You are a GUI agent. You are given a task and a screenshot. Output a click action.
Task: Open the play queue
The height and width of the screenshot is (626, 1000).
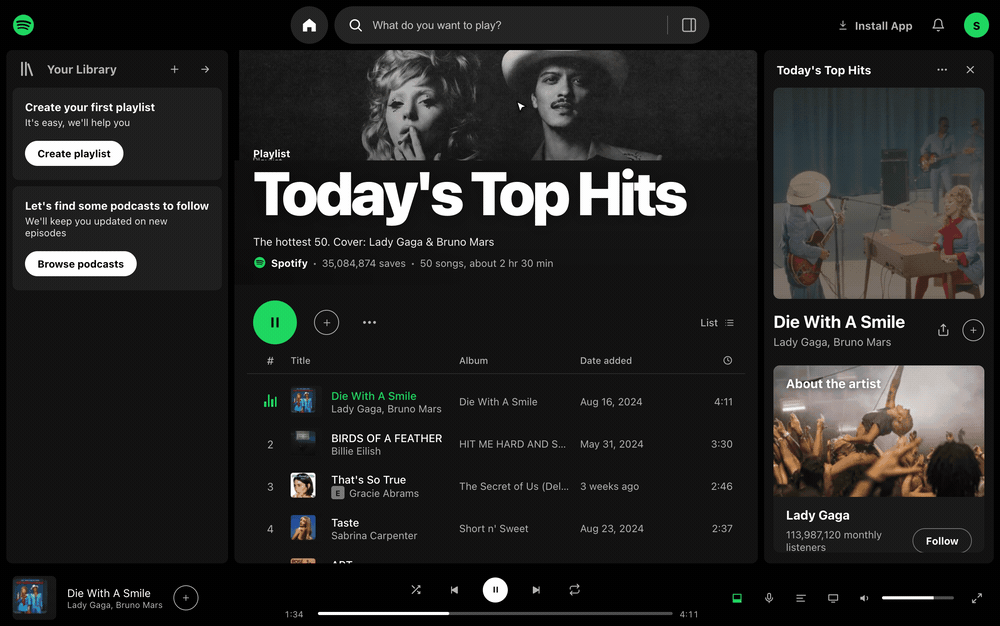pos(801,598)
